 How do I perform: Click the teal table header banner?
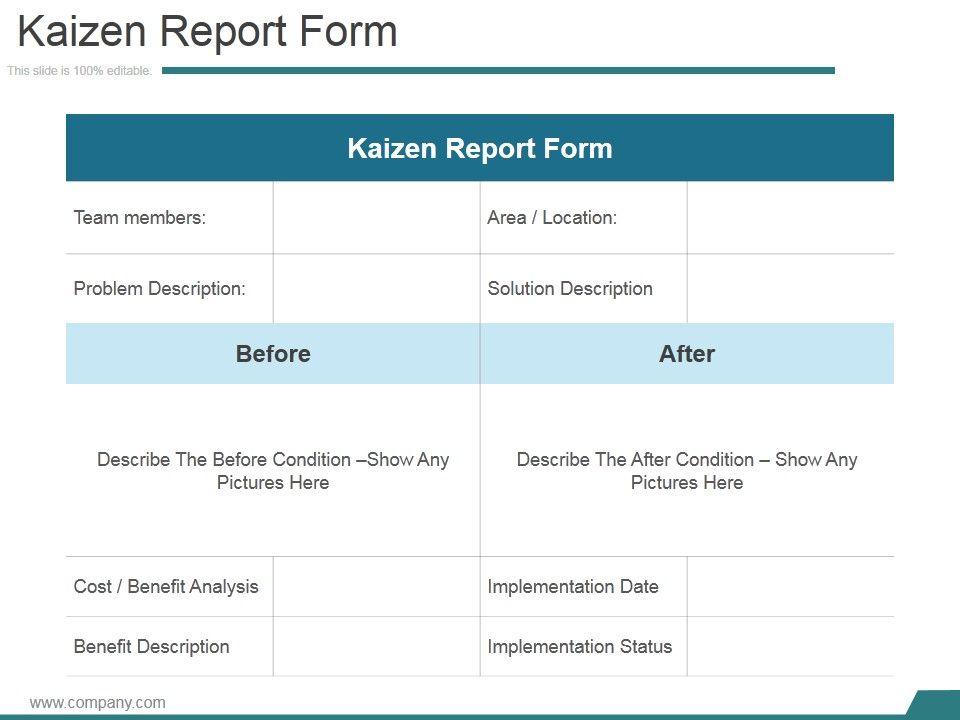click(x=480, y=148)
